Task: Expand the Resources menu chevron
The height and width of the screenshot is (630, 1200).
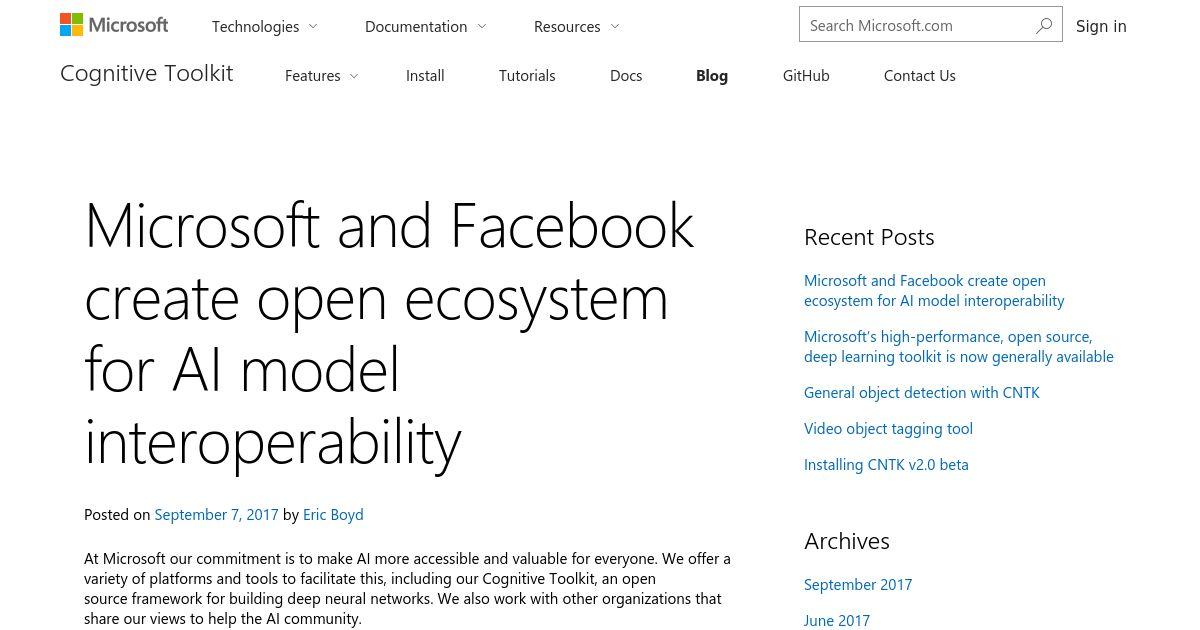Action: coord(614,26)
